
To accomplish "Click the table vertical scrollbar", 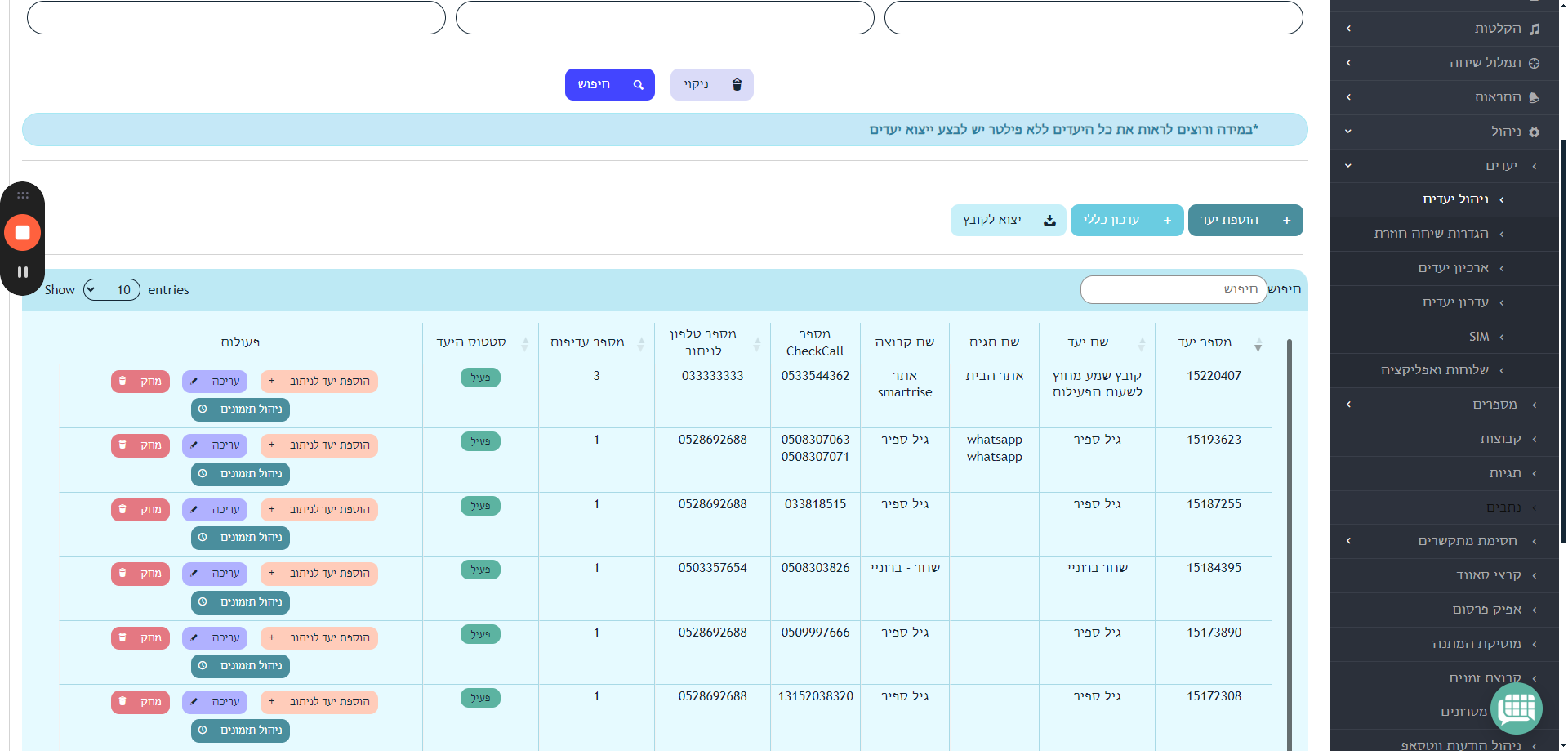I will click(1290, 543).
